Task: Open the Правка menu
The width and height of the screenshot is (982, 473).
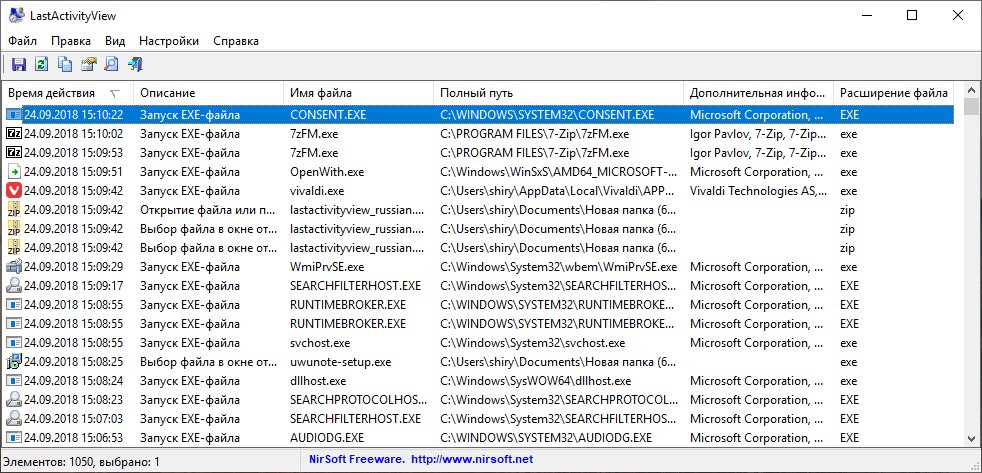Action: point(71,41)
